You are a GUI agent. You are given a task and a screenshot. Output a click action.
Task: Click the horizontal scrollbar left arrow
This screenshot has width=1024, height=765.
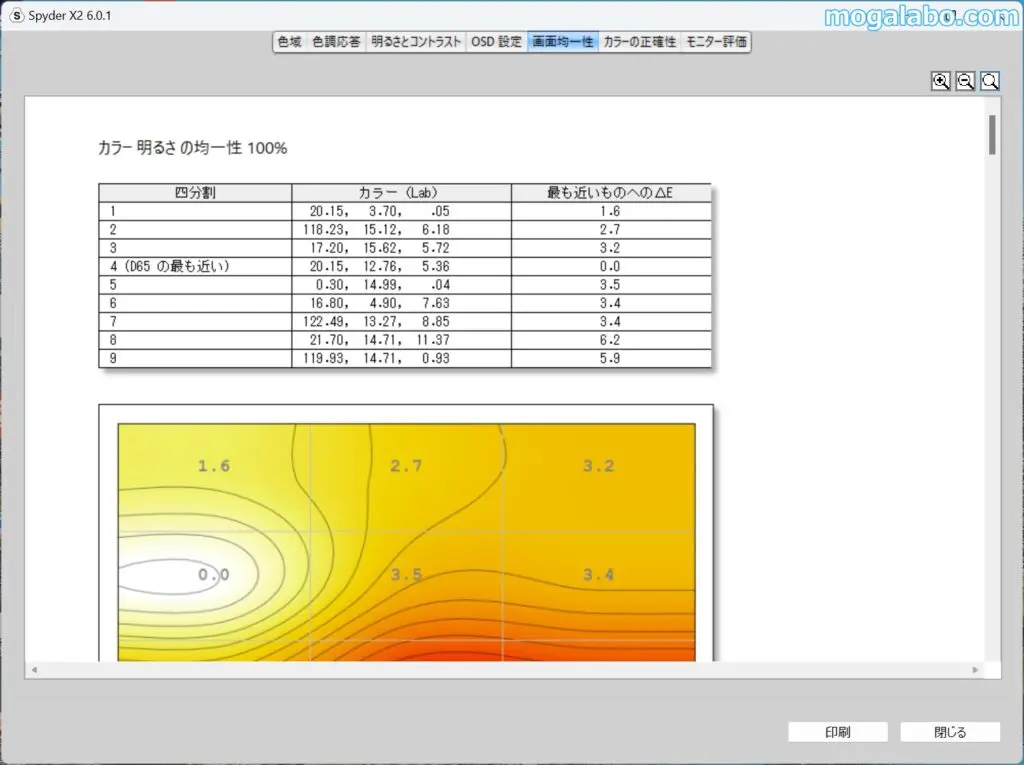click(34, 669)
